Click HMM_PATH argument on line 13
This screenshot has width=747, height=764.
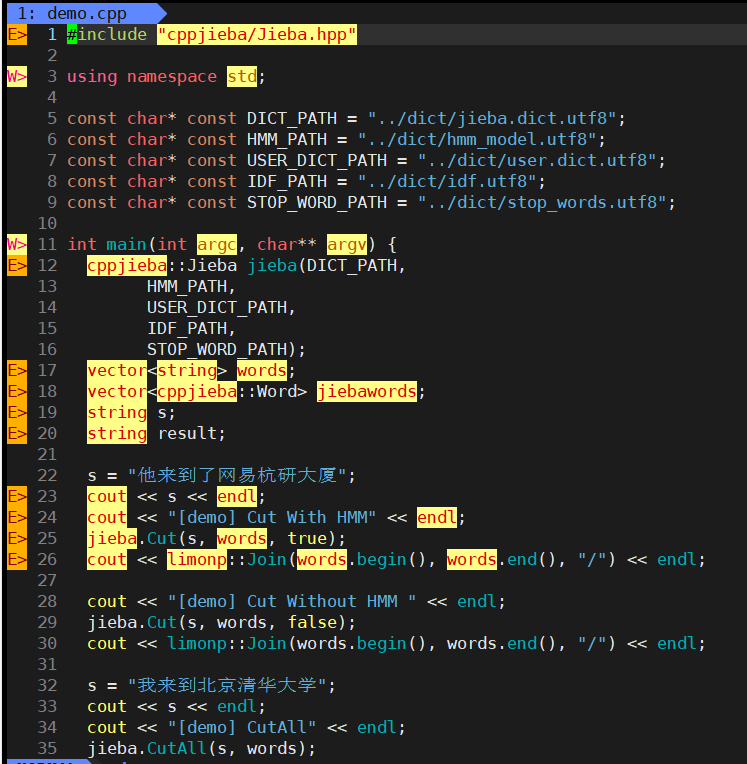coord(187,286)
